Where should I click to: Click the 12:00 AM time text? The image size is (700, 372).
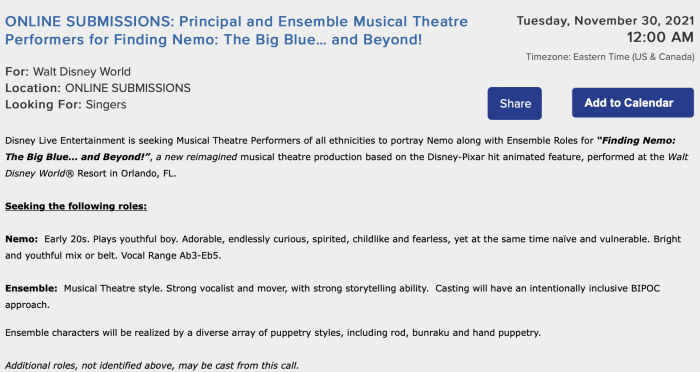[x=660, y=37]
